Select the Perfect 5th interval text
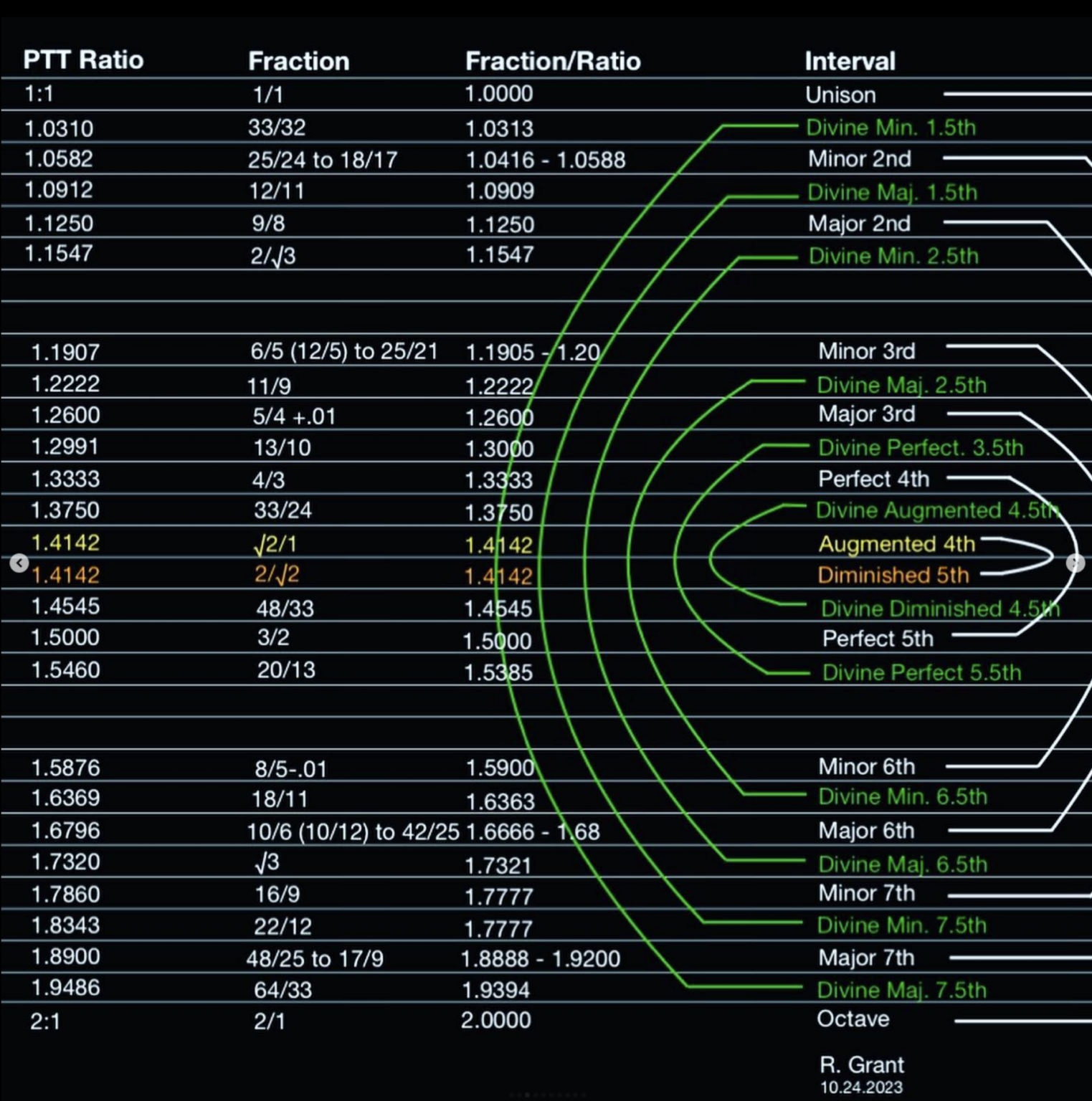 pos(878,639)
